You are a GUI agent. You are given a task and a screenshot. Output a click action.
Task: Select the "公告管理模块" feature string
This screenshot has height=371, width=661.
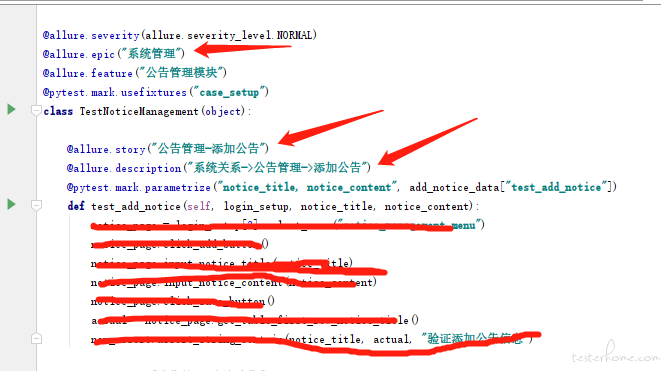182,73
